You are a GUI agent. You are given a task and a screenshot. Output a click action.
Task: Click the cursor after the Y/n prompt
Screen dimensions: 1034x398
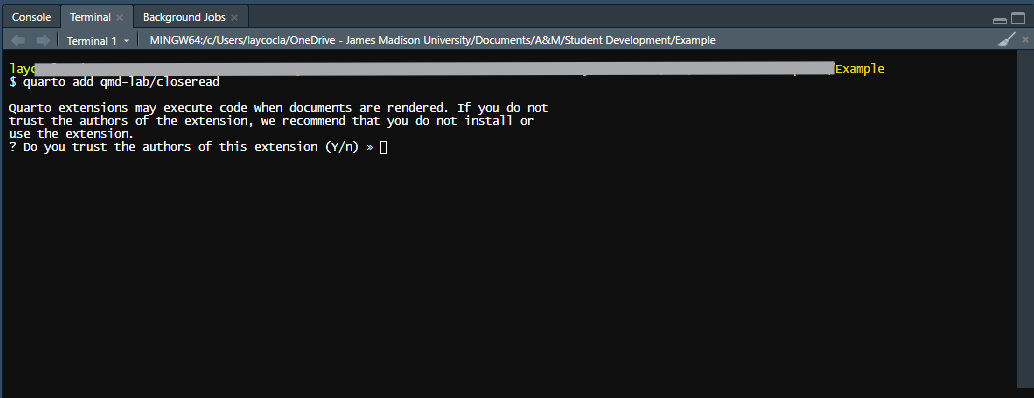click(384, 147)
